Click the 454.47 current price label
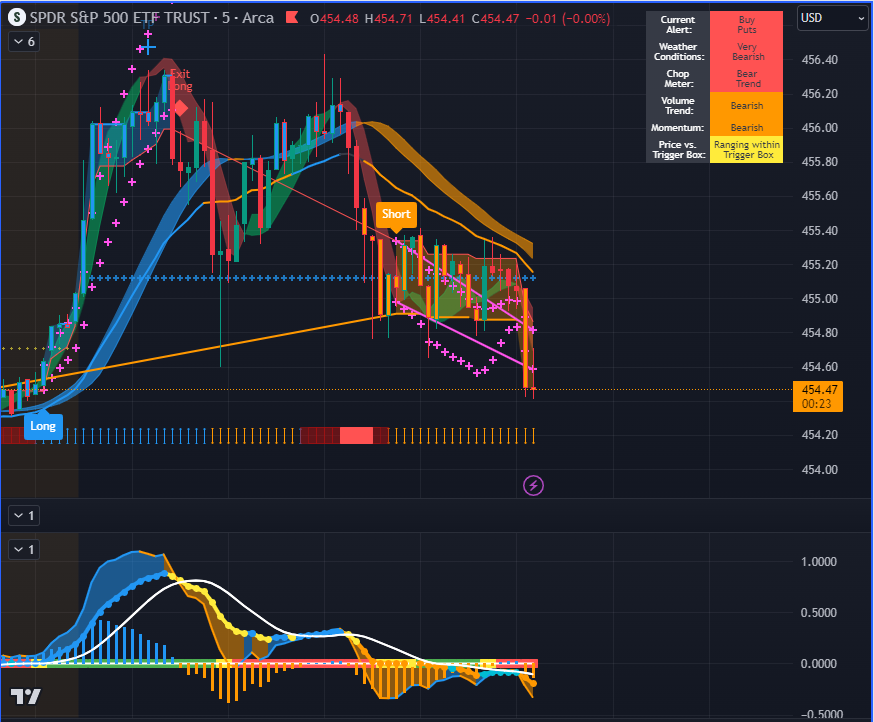Viewport: 874px width, 722px height. click(818, 390)
